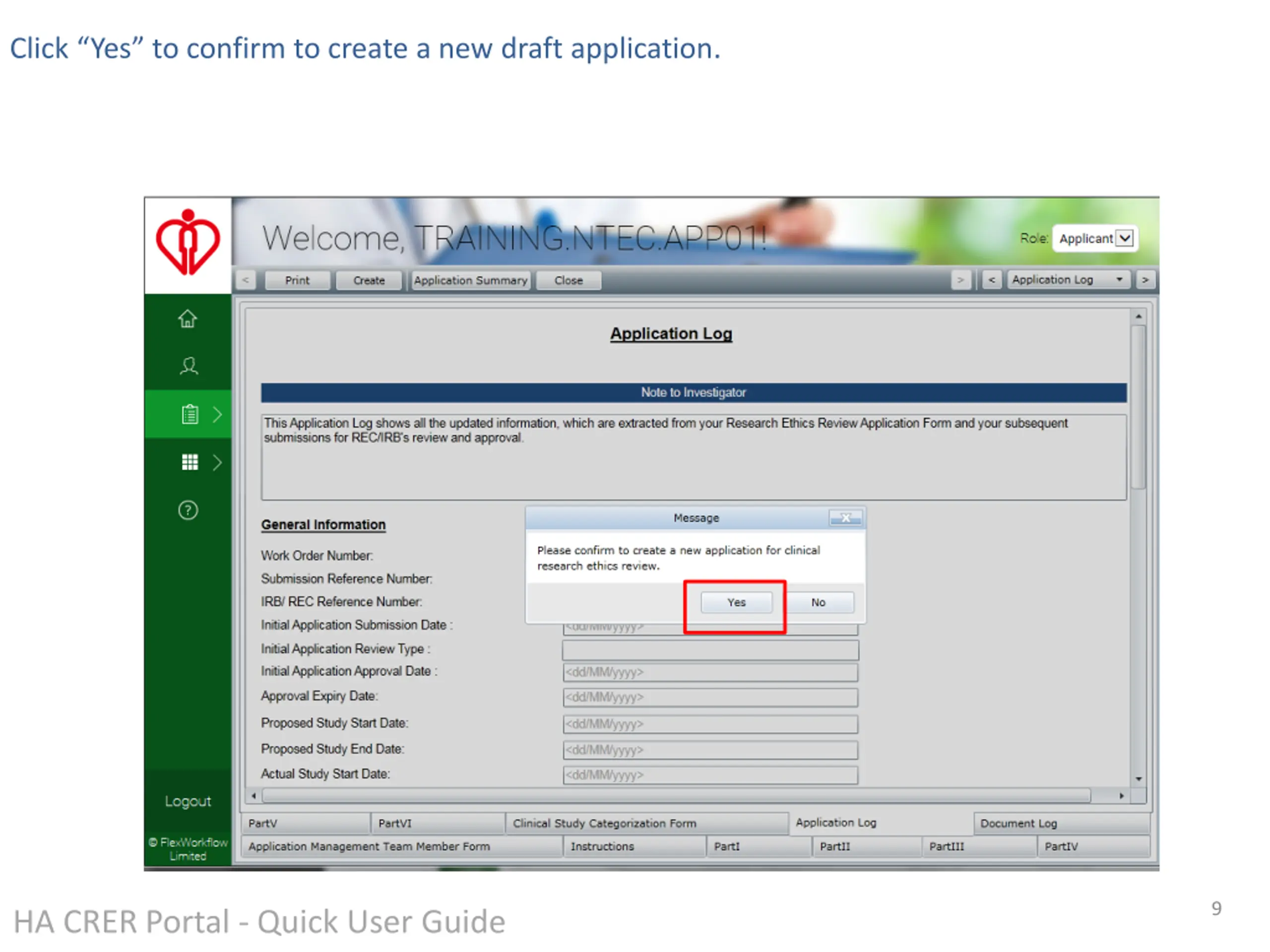Select the clipboard applications sidebar icon

[190, 414]
